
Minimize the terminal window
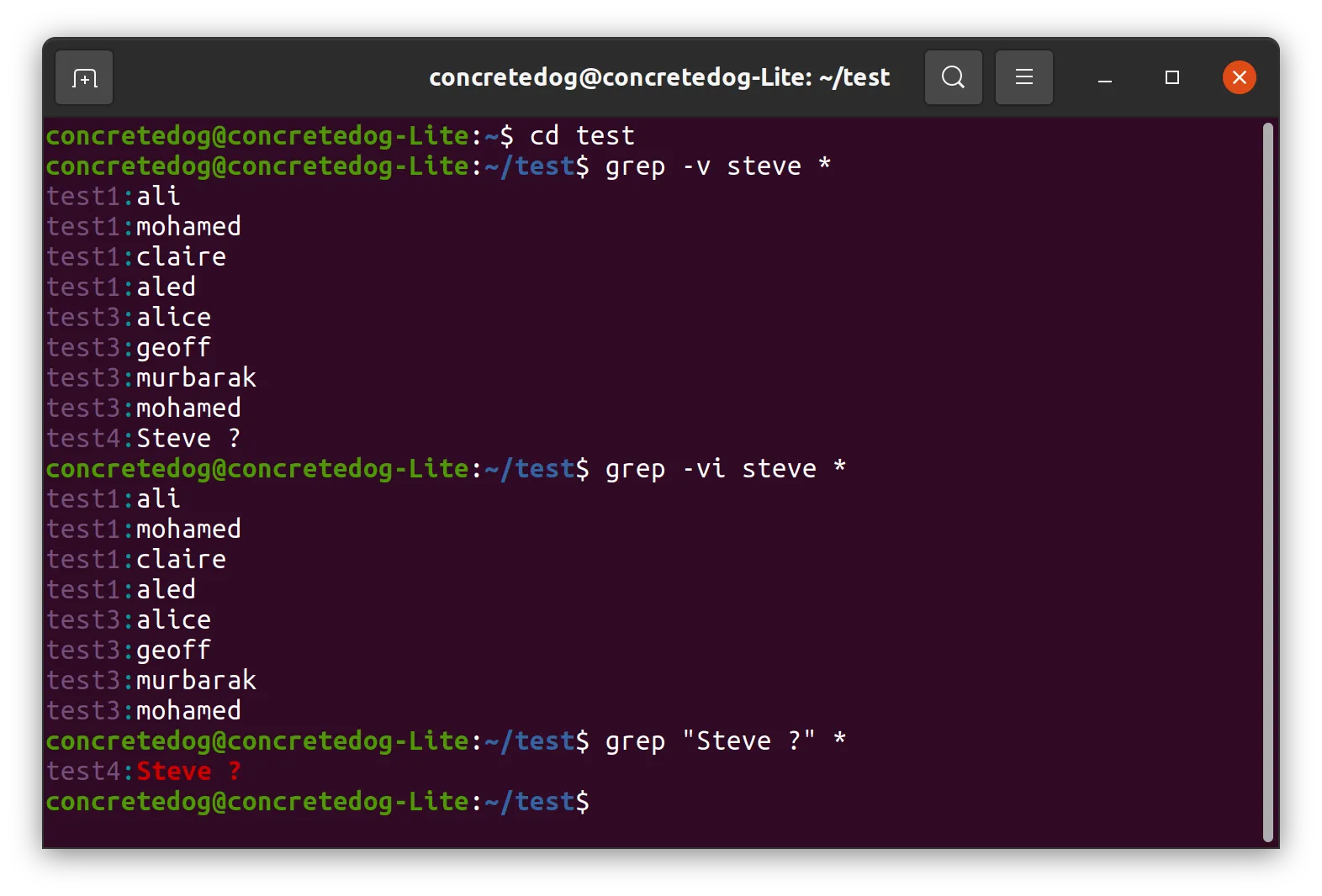pyautogui.click(x=1105, y=78)
